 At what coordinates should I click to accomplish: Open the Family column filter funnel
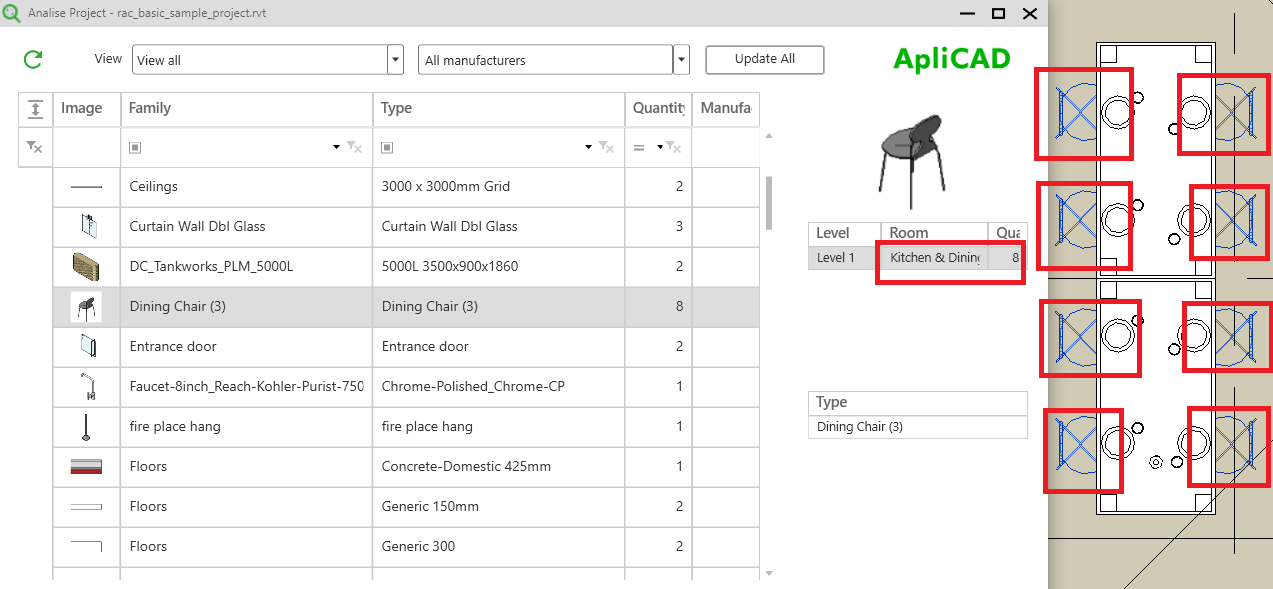click(354, 145)
